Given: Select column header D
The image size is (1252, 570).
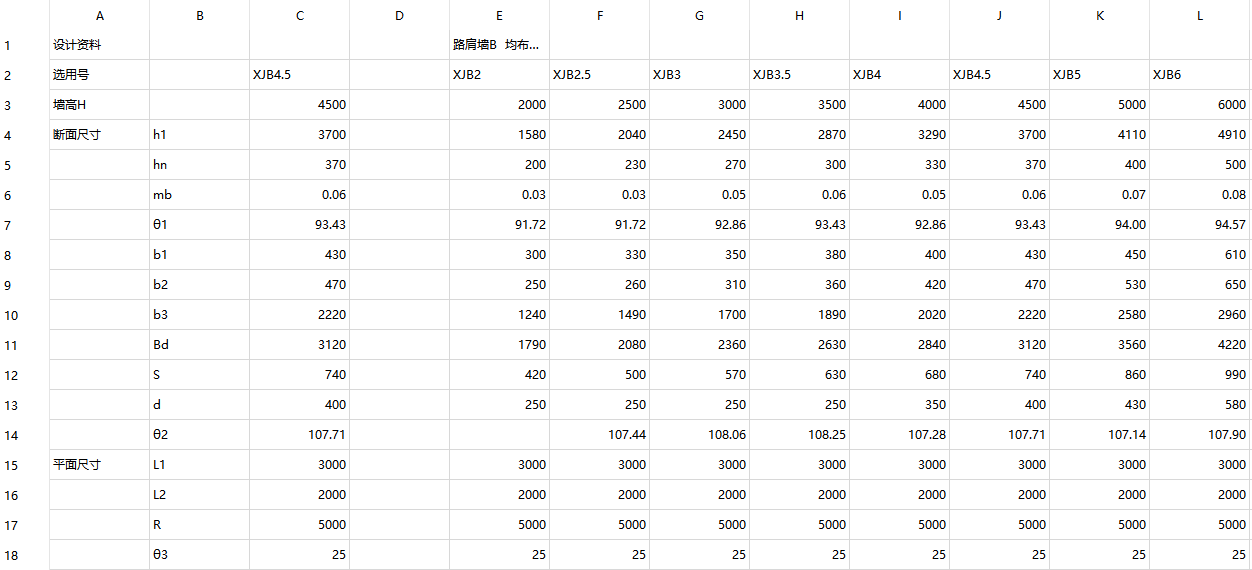Looking at the screenshot, I should [399, 15].
